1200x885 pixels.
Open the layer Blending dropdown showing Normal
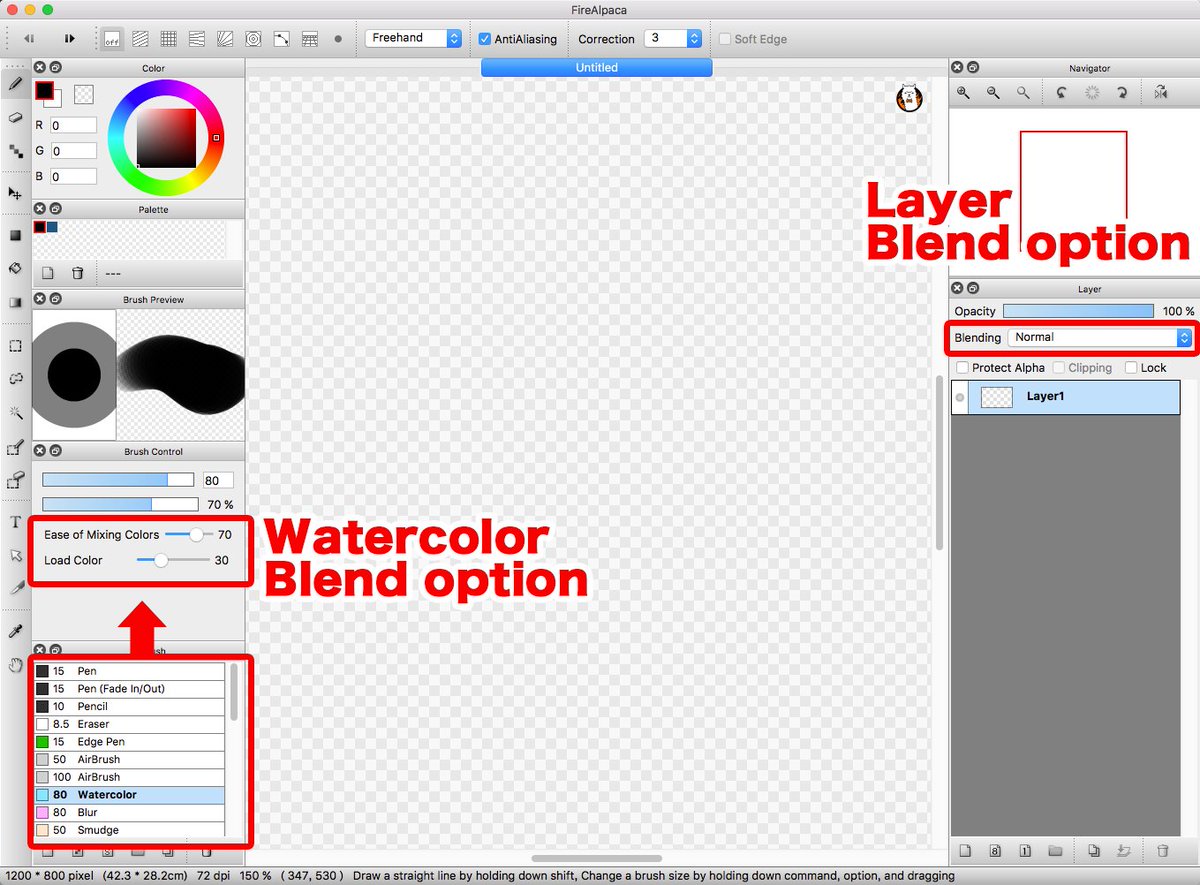pos(1100,337)
